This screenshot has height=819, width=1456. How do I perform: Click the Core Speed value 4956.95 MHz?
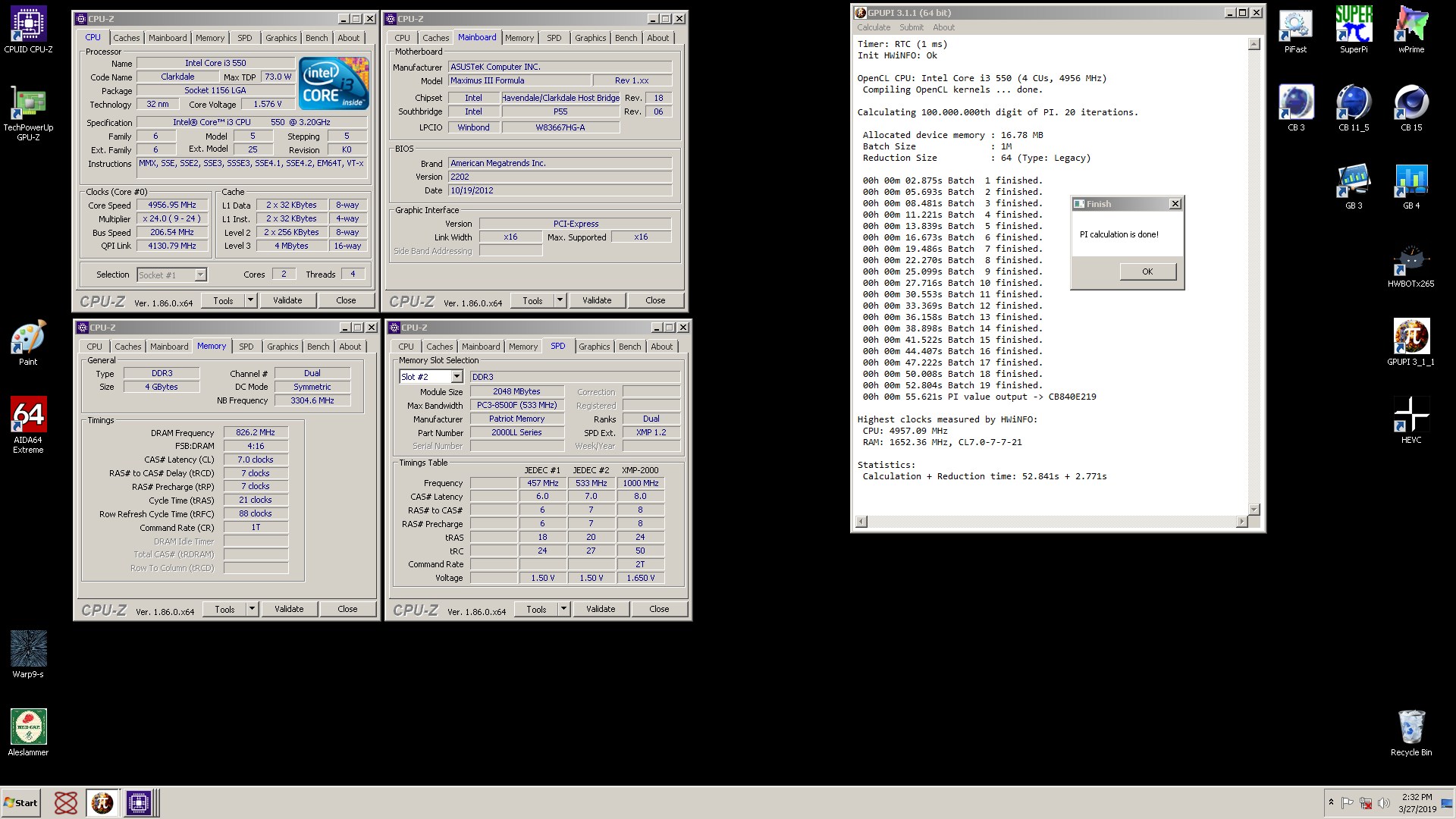pyautogui.click(x=172, y=205)
